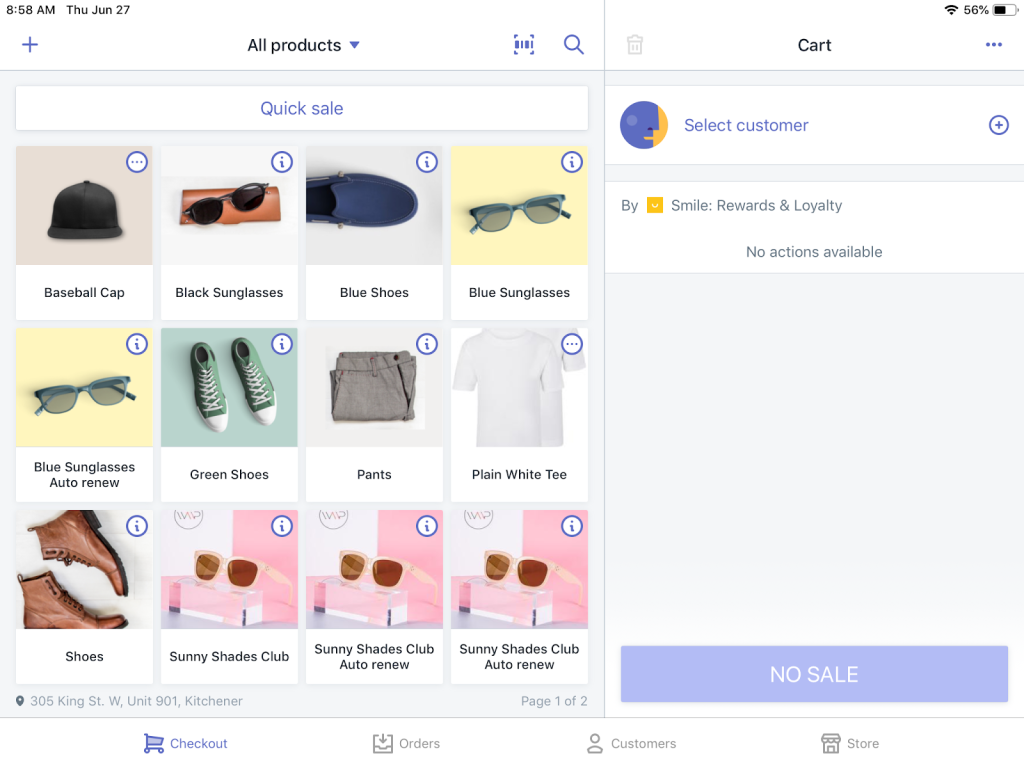
Task: Click Smile: Rewards & Loyalty label
Action: [756, 205]
